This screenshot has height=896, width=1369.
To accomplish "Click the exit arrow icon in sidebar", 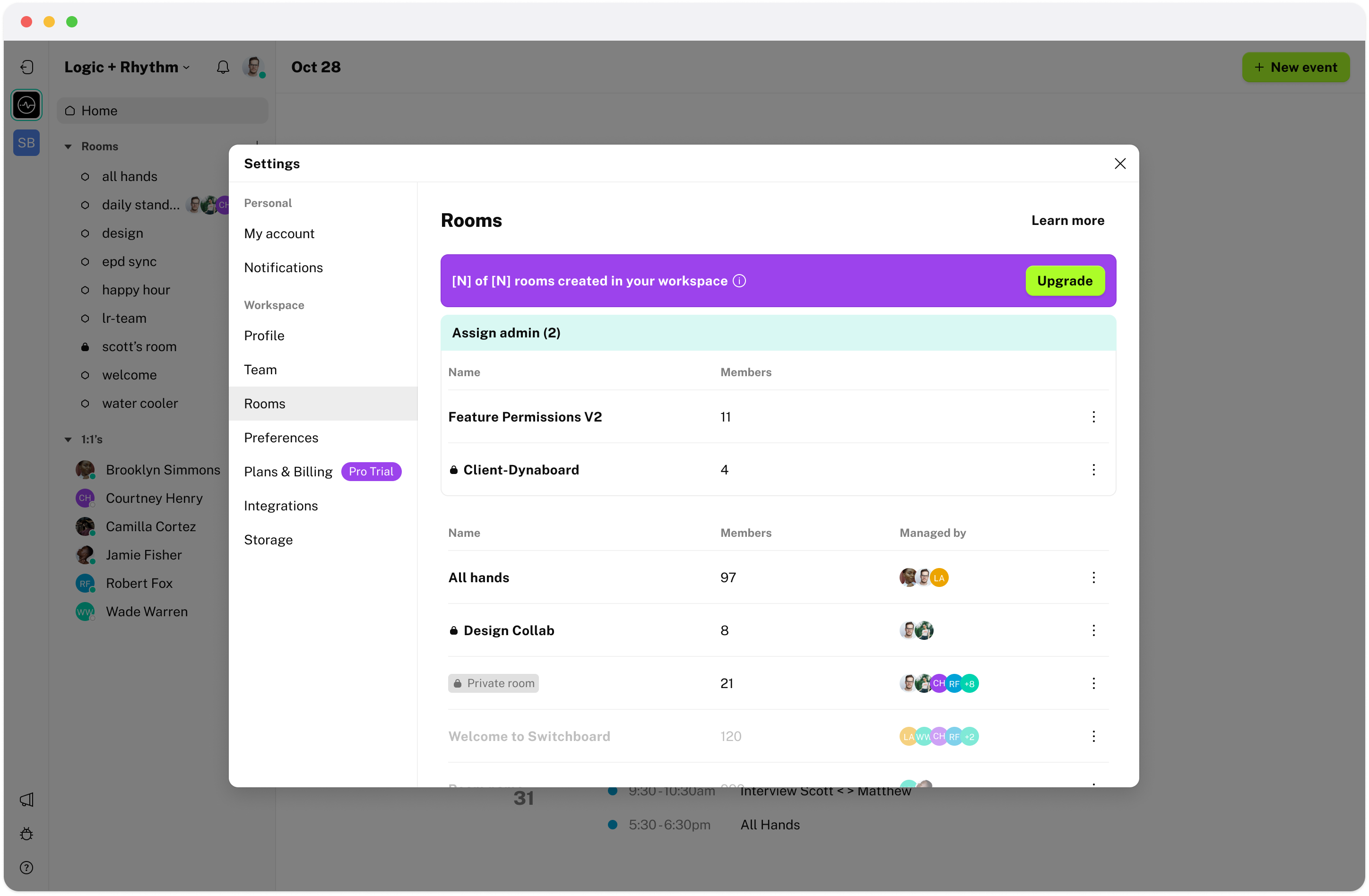I will pyautogui.click(x=26, y=67).
